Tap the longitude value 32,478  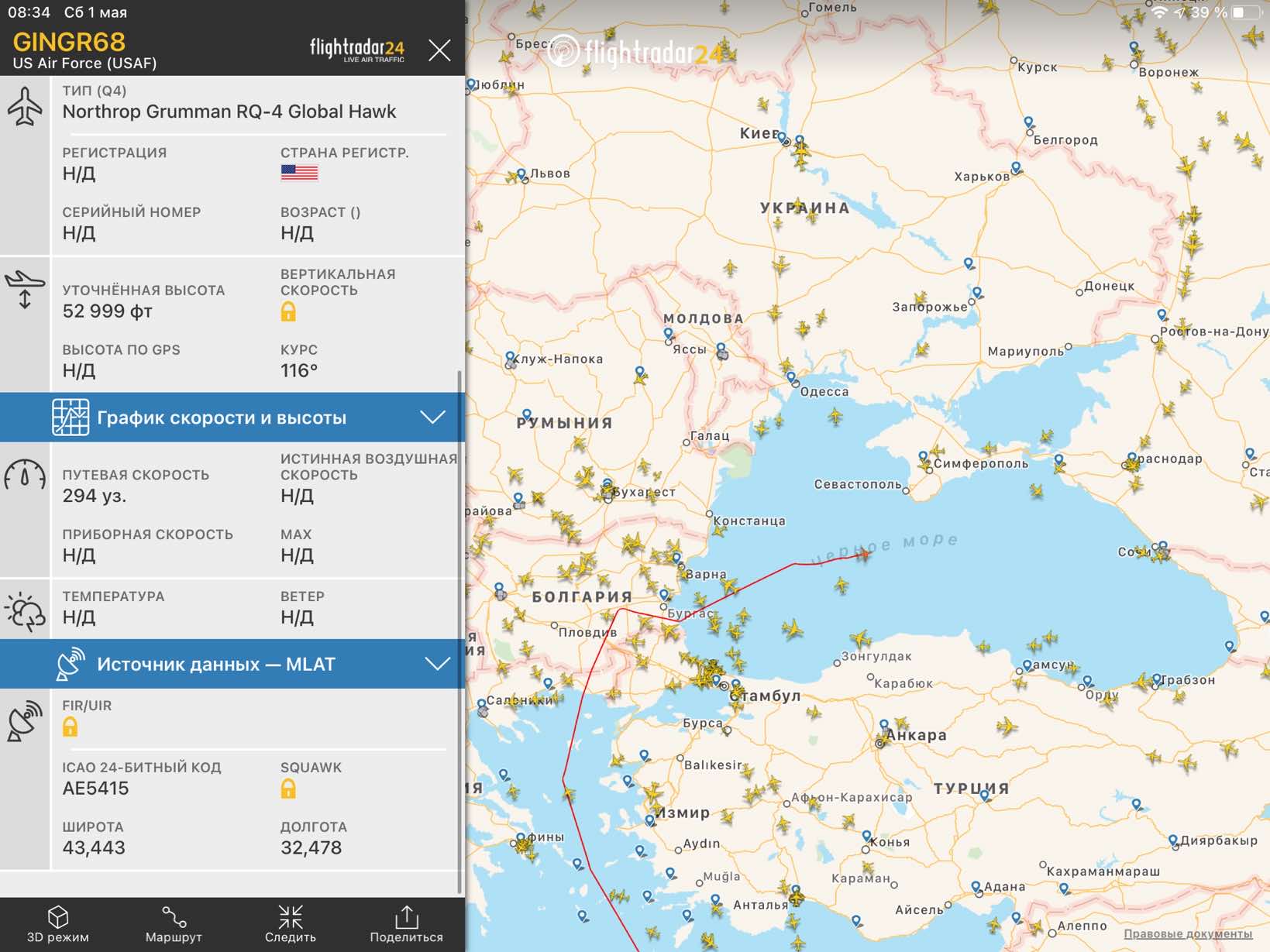click(x=311, y=848)
